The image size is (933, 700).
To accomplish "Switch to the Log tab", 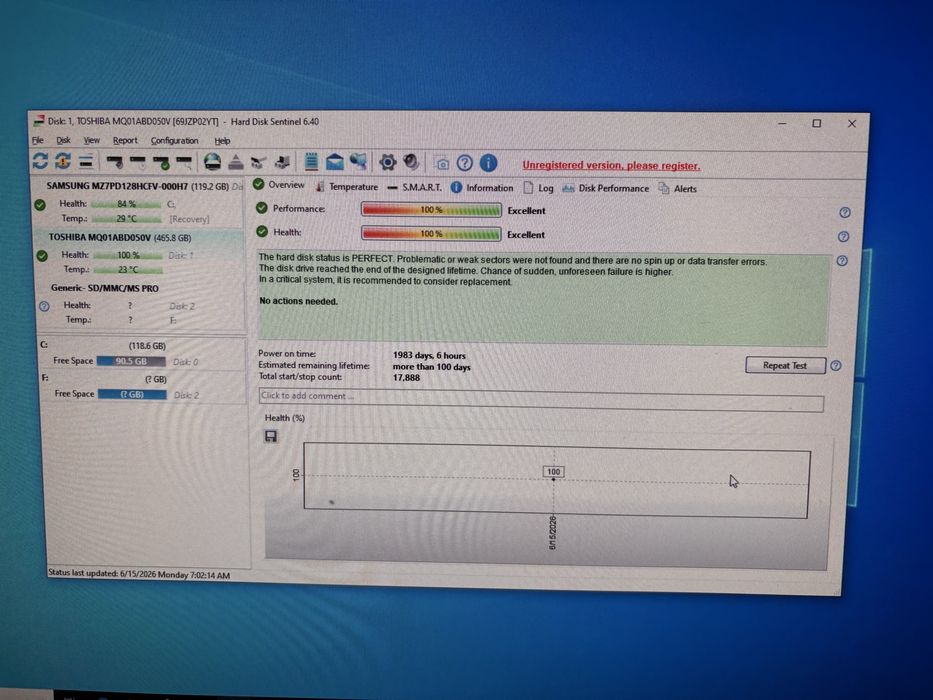I will tap(538, 188).
